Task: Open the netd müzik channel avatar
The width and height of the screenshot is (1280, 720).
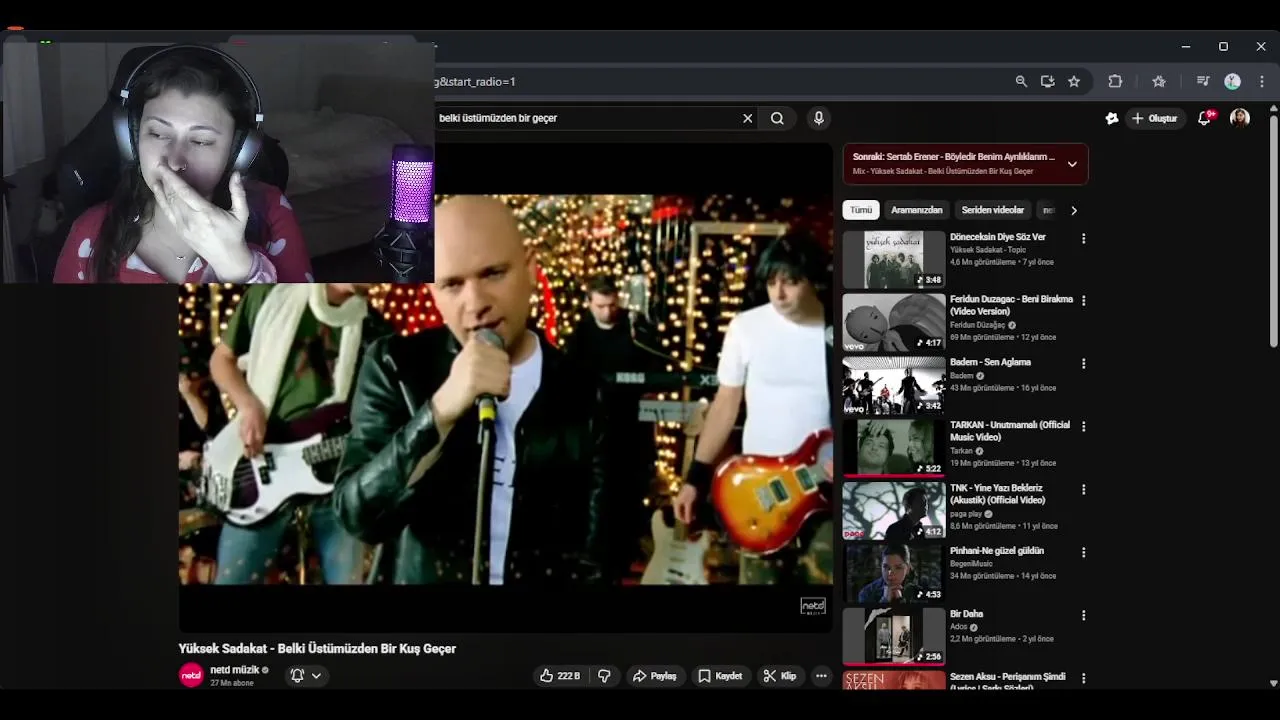Action: point(191,676)
